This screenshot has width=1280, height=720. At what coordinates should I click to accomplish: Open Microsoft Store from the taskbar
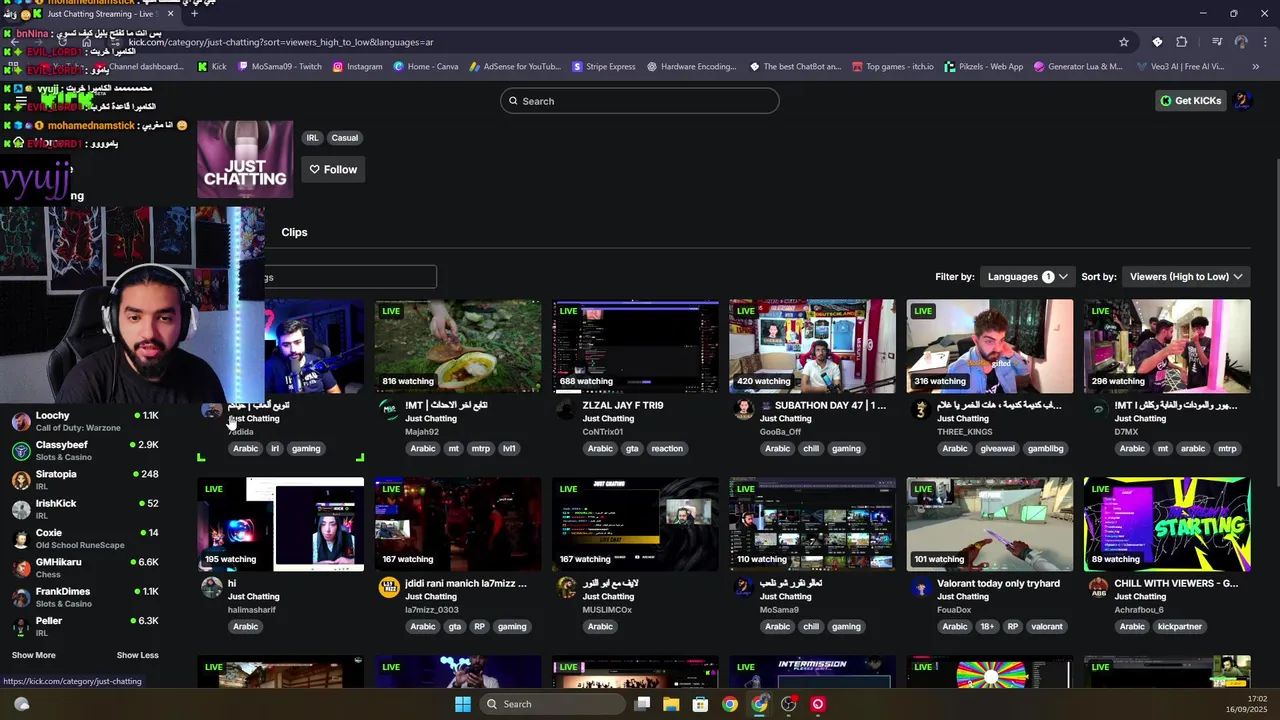700,704
